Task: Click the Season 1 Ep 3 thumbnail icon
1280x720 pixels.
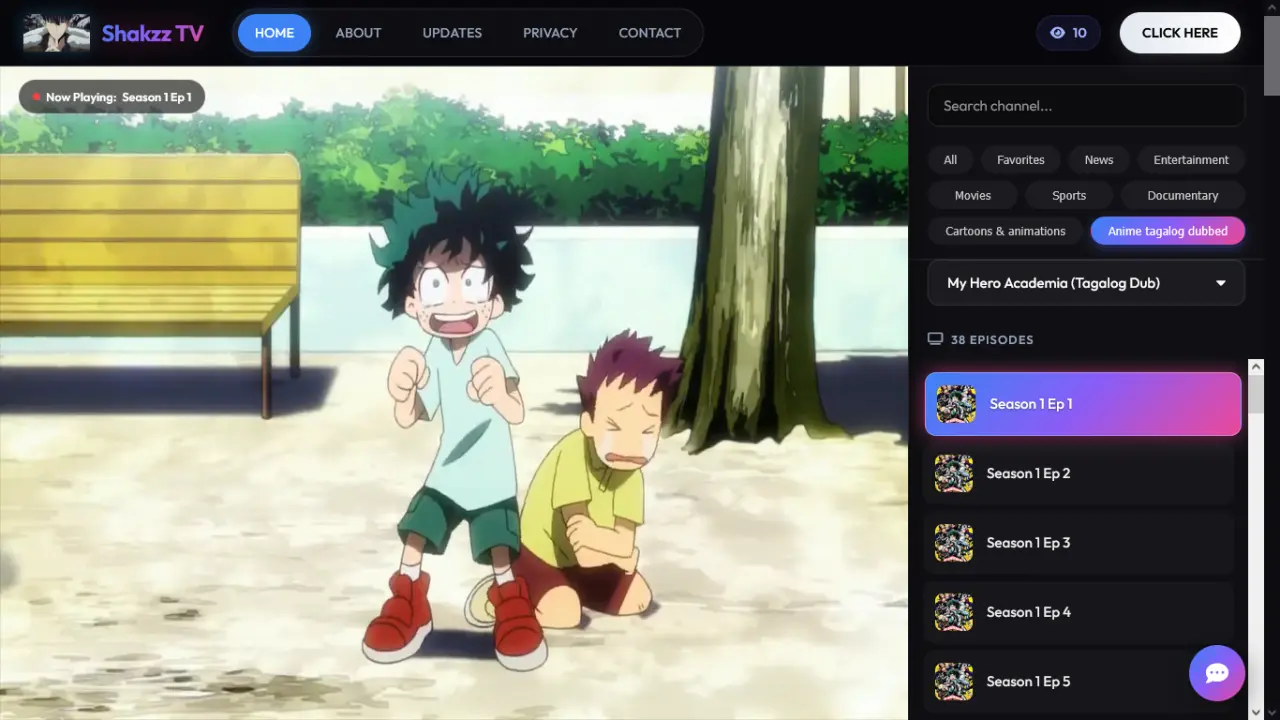Action: [x=954, y=543]
